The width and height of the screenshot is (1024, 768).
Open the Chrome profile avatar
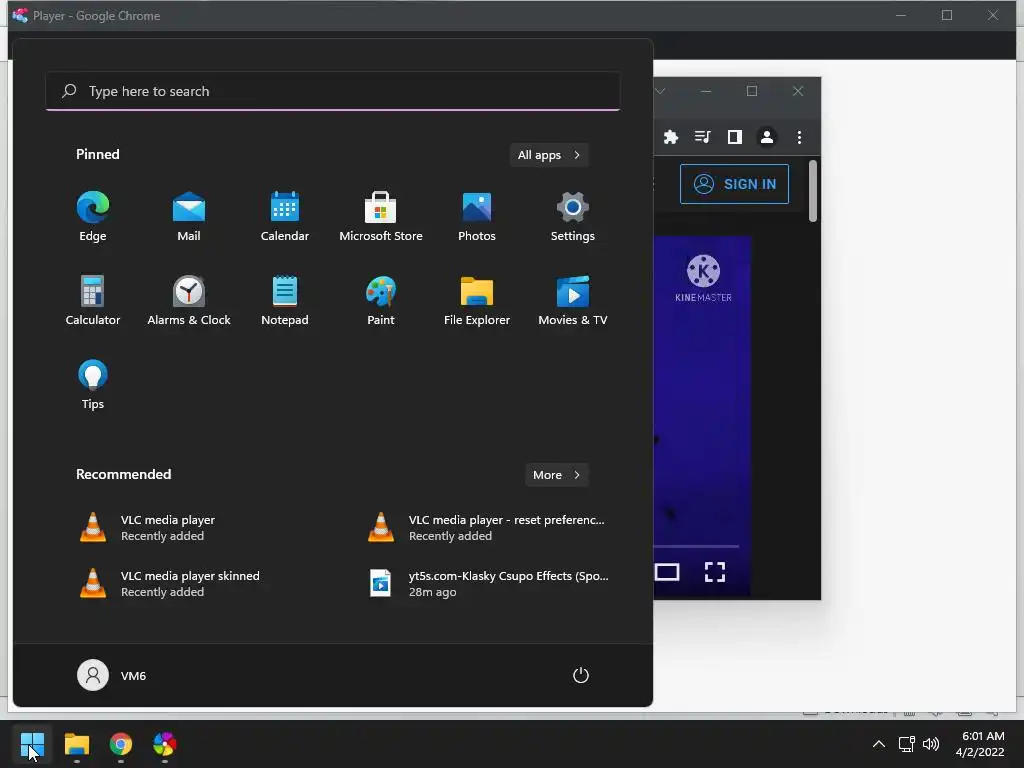click(x=767, y=137)
